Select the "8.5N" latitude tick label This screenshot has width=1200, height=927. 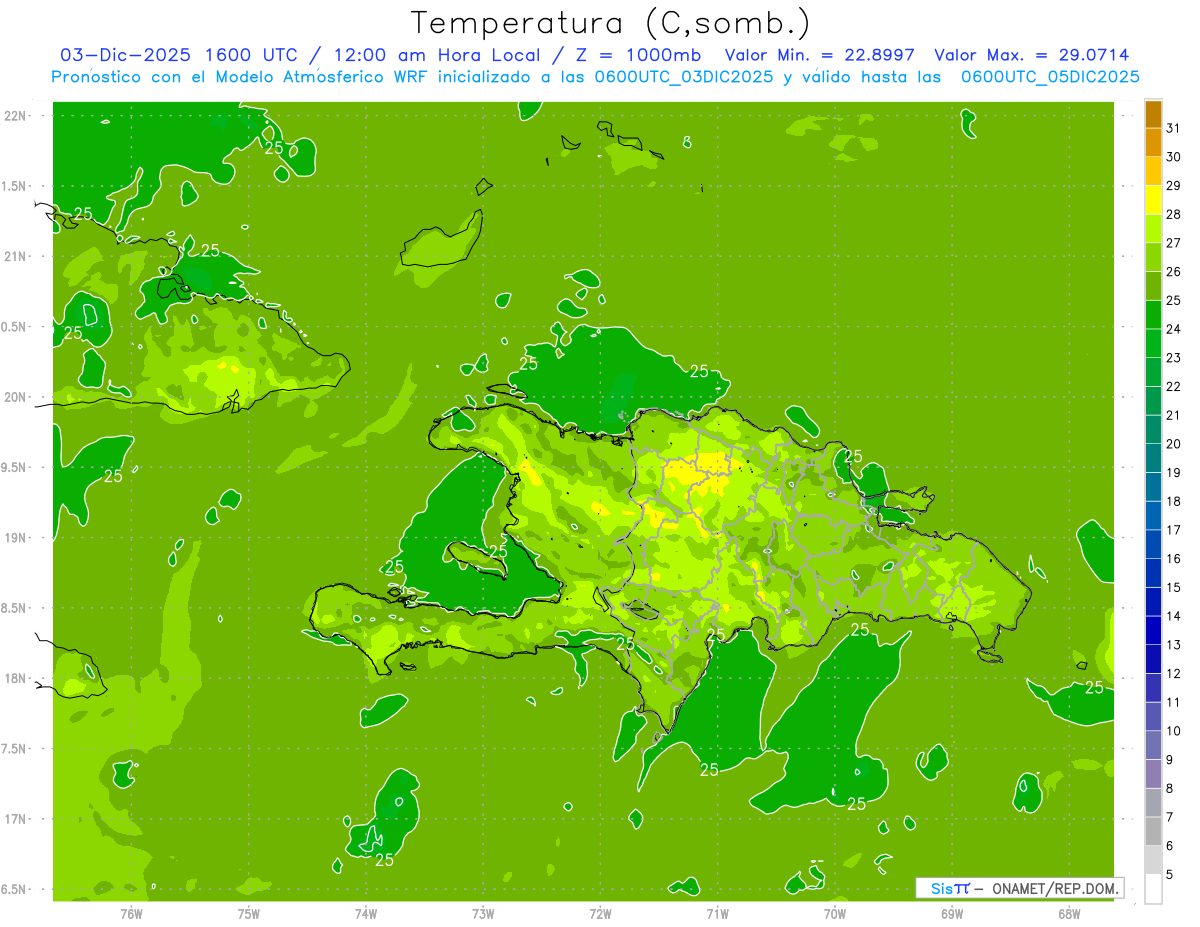click(x=15, y=608)
